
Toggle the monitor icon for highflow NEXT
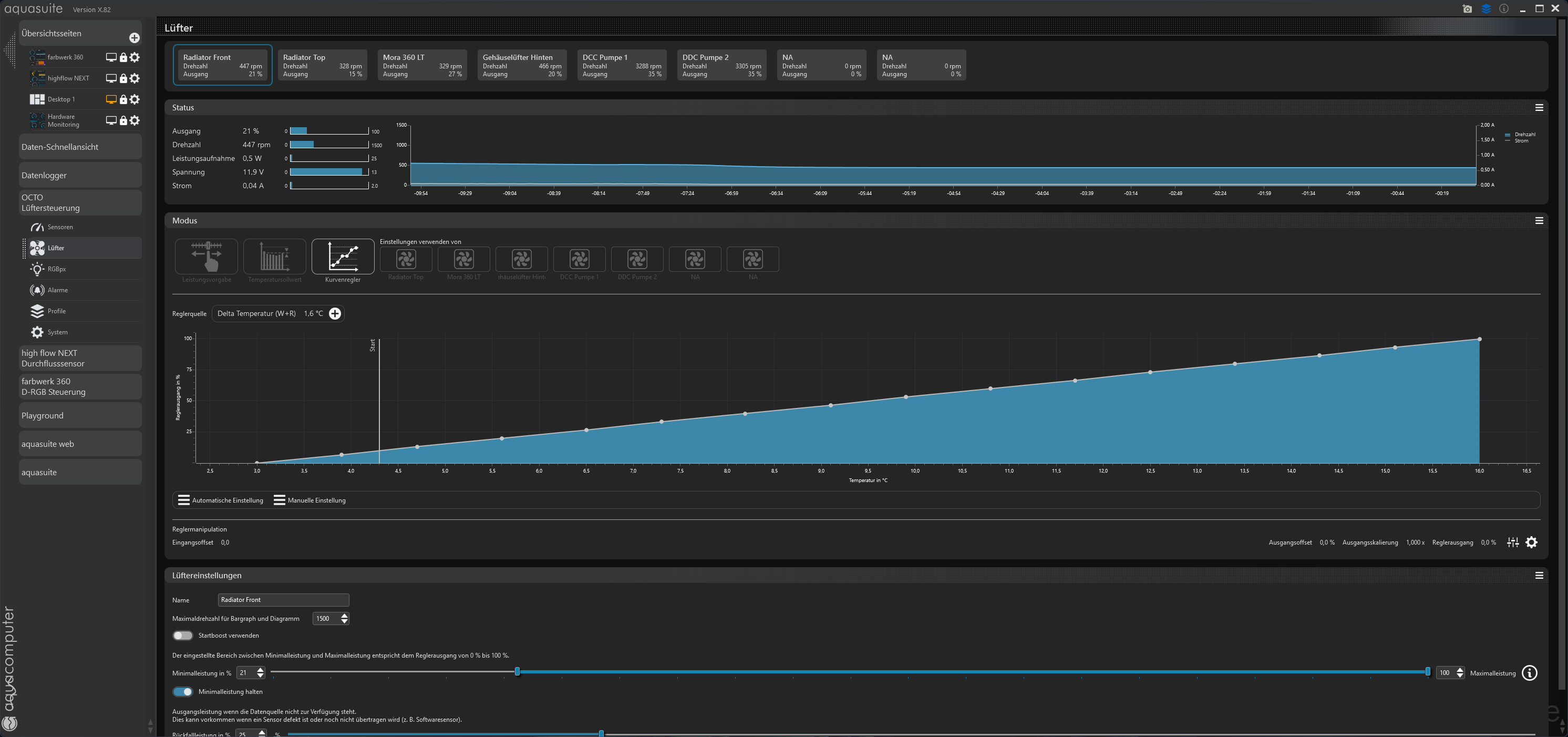coord(111,78)
